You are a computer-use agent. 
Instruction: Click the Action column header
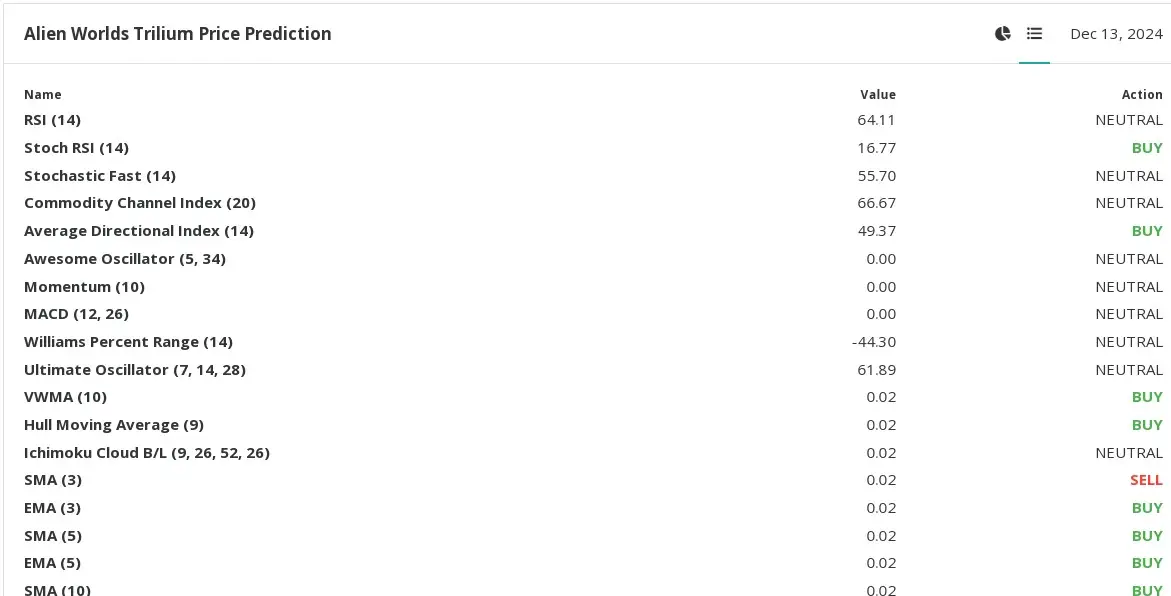[1142, 95]
